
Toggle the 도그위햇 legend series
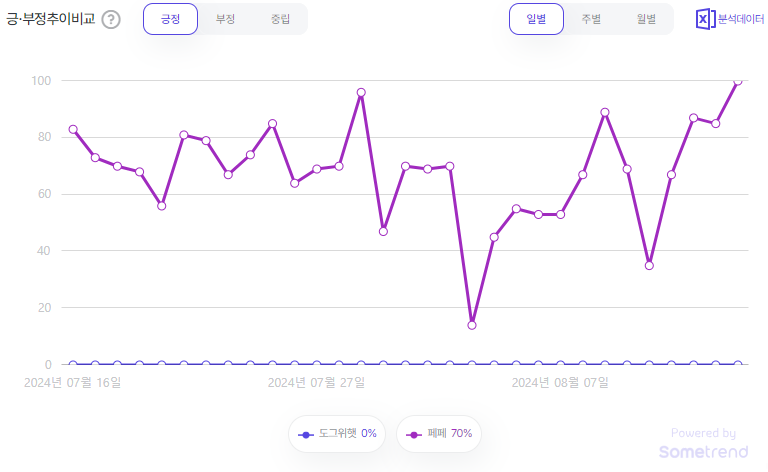click(337, 434)
